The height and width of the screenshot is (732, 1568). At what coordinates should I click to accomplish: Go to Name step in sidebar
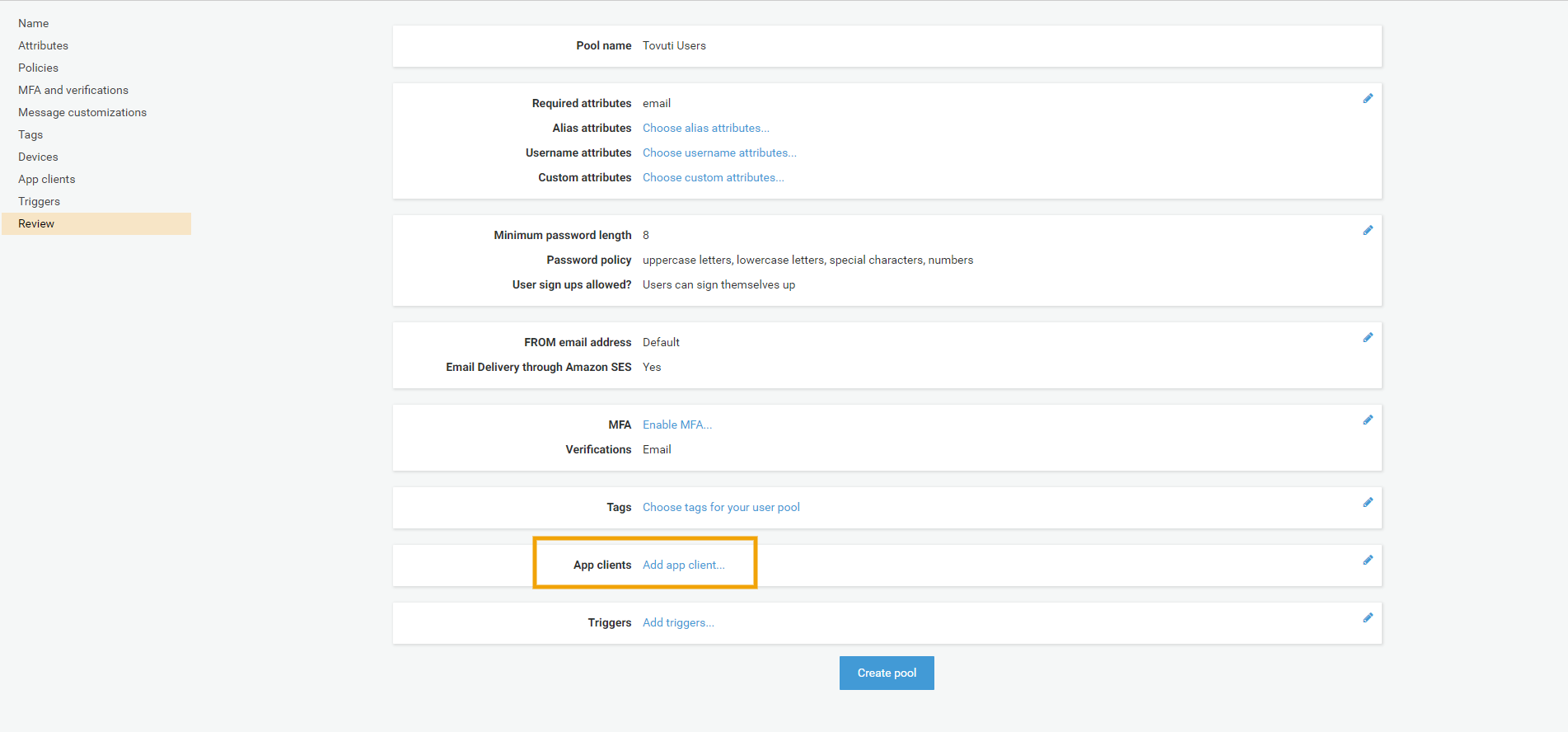[x=34, y=24]
